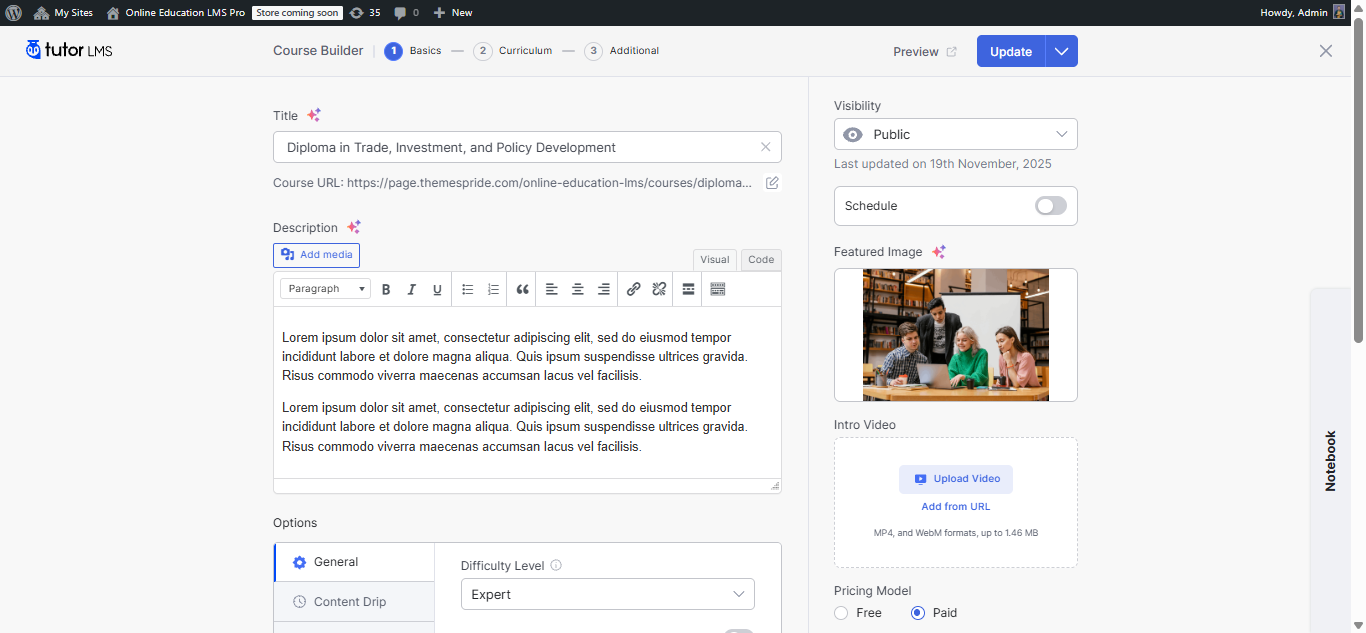
Task: Open Update button dropdown arrow
Action: pos(1062,51)
